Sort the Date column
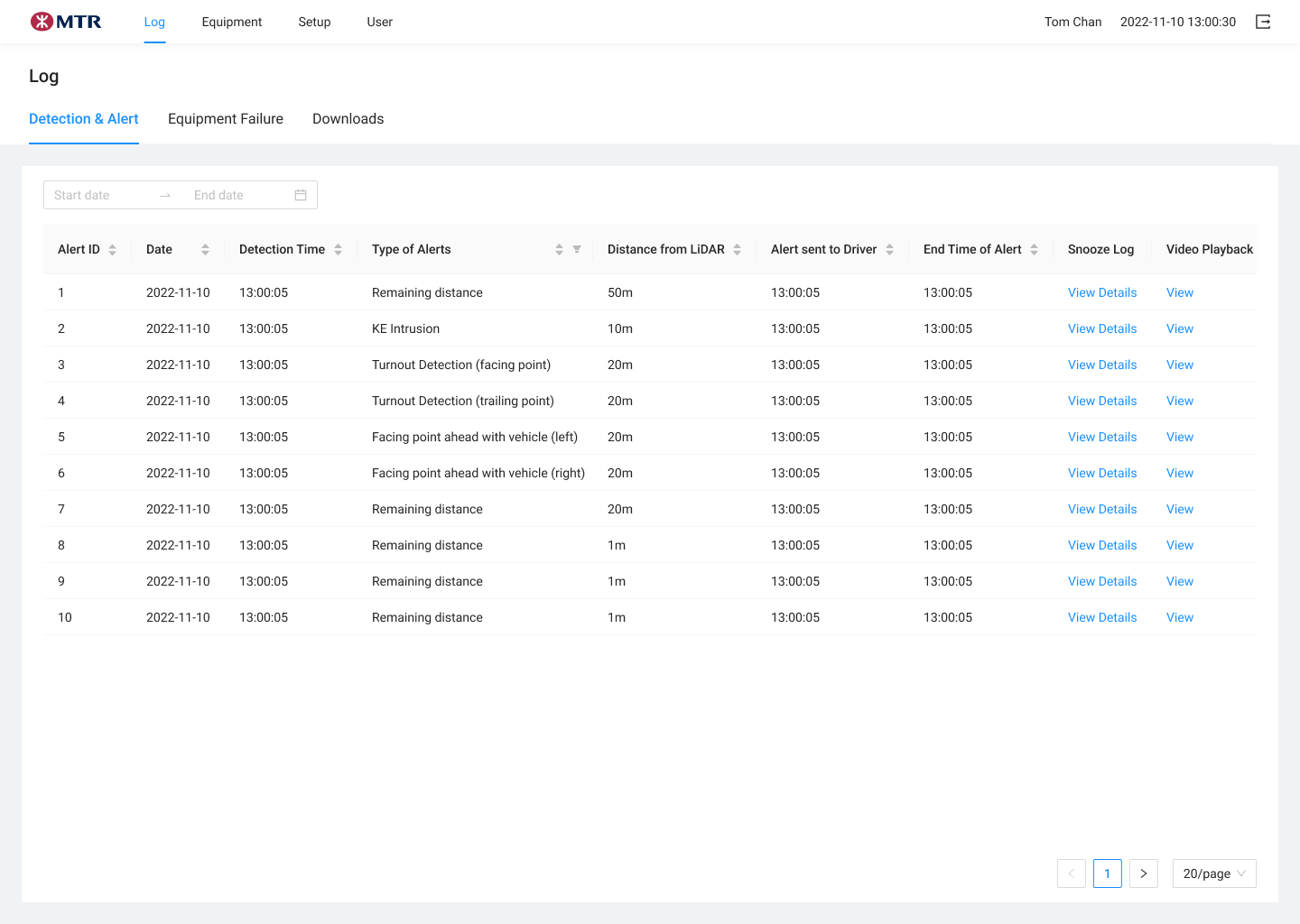Screen dimensions: 1300x924 coord(206,249)
